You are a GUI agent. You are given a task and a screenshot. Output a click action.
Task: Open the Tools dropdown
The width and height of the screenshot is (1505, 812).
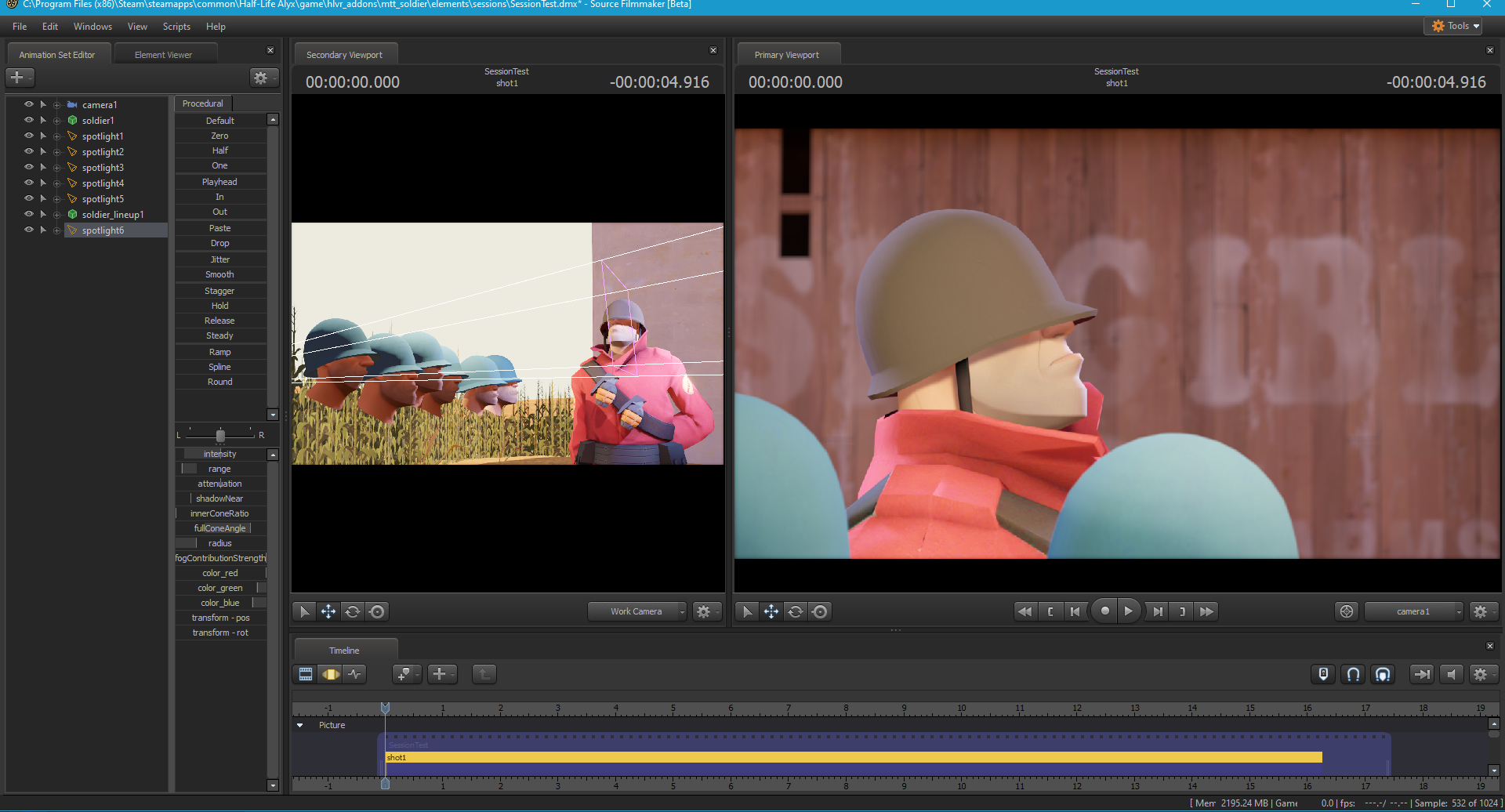click(1453, 26)
